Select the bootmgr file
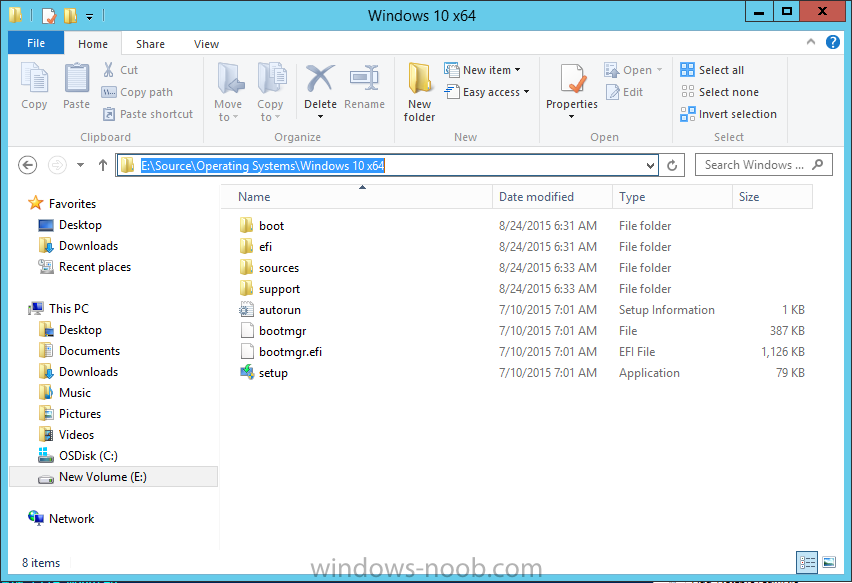The width and height of the screenshot is (852, 583). coord(283,331)
